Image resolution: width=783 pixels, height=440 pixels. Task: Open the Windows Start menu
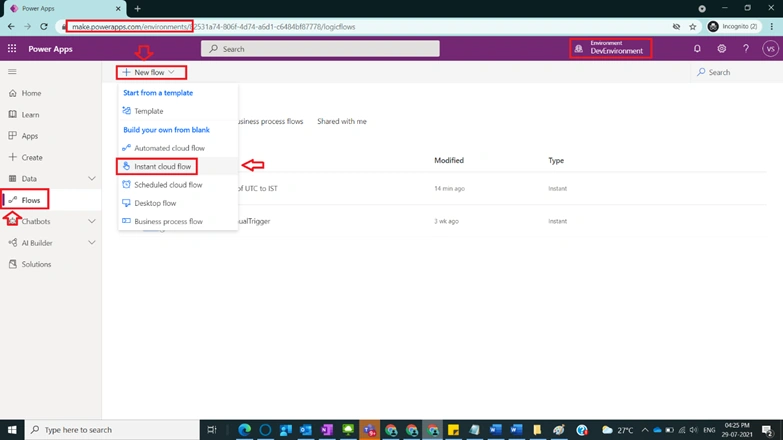pos(12,430)
